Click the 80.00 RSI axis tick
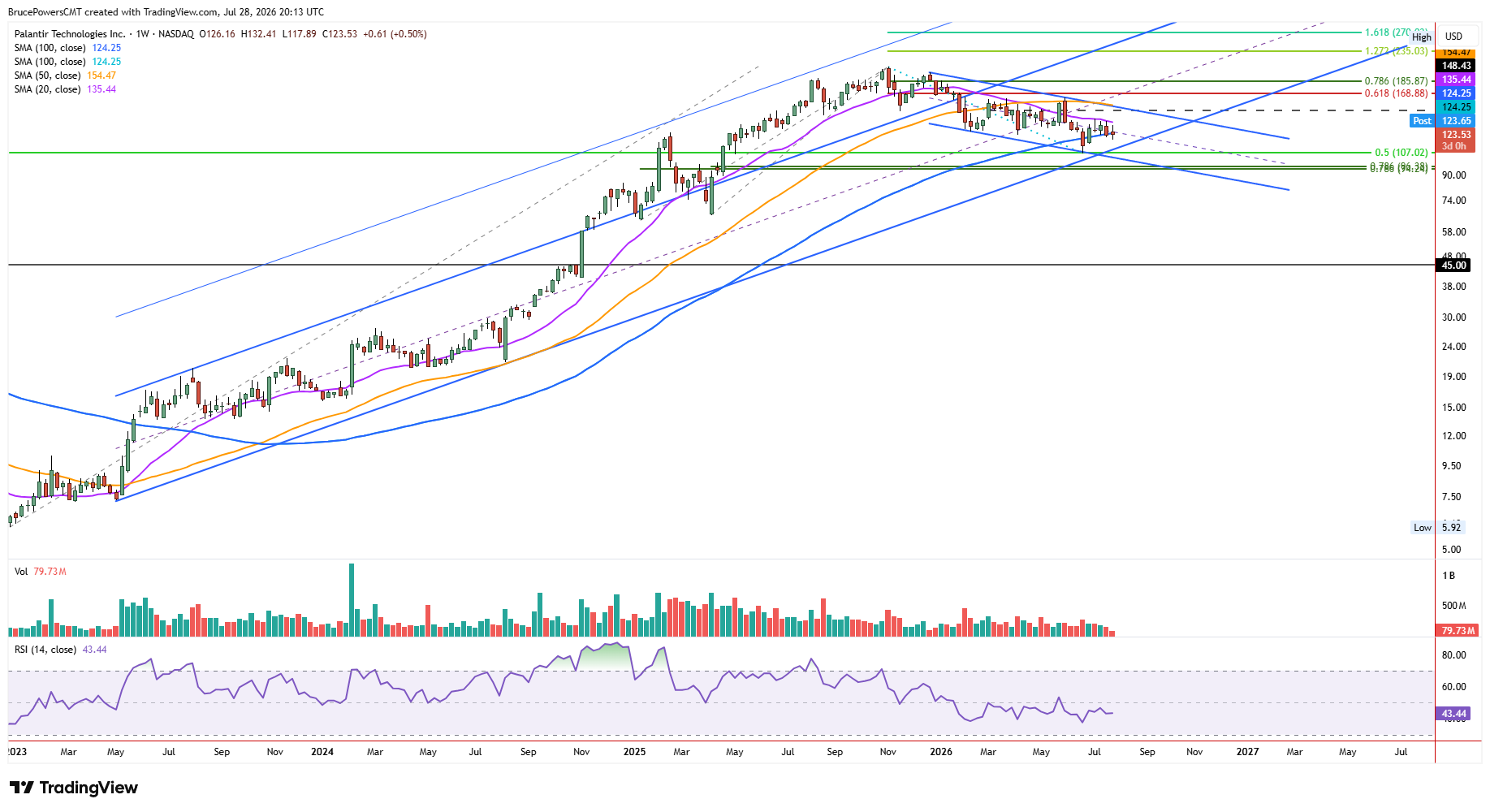Screen dimensions: 1490x812 pos(1453,655)
